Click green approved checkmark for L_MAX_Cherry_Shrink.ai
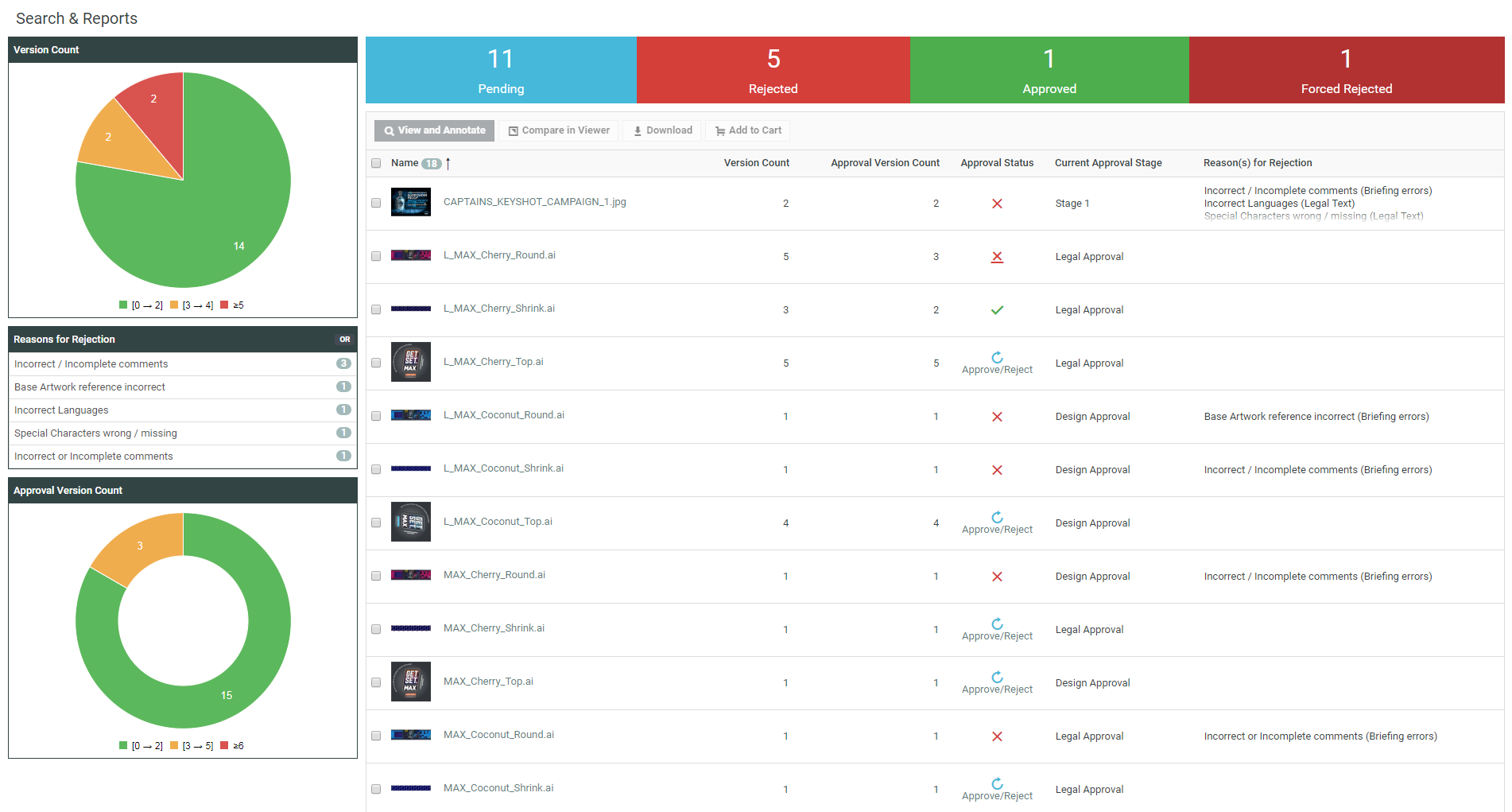1512x812 pixels. [x=997, y=310]
